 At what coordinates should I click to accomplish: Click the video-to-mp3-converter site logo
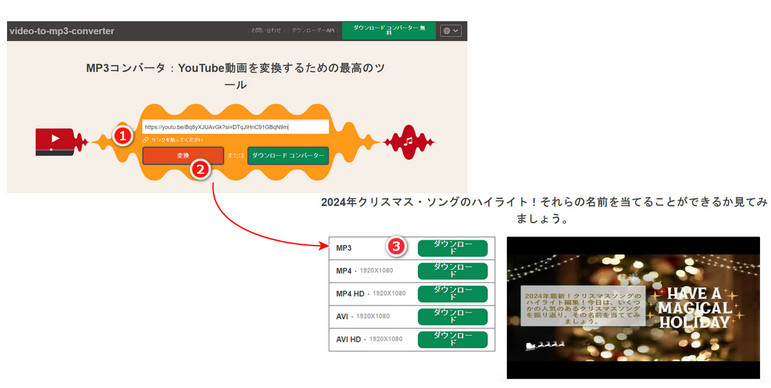point(62,31)
